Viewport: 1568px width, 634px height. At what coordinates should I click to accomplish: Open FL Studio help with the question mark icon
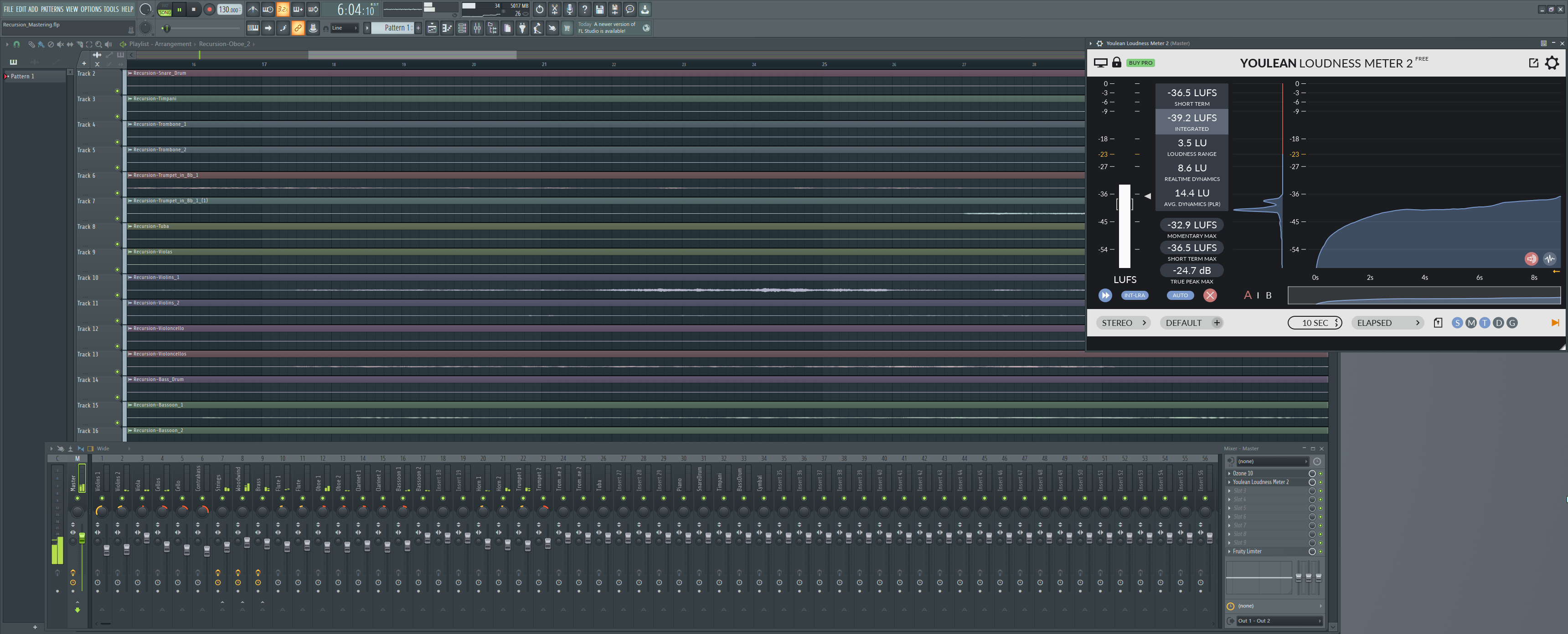pos(584,9)
